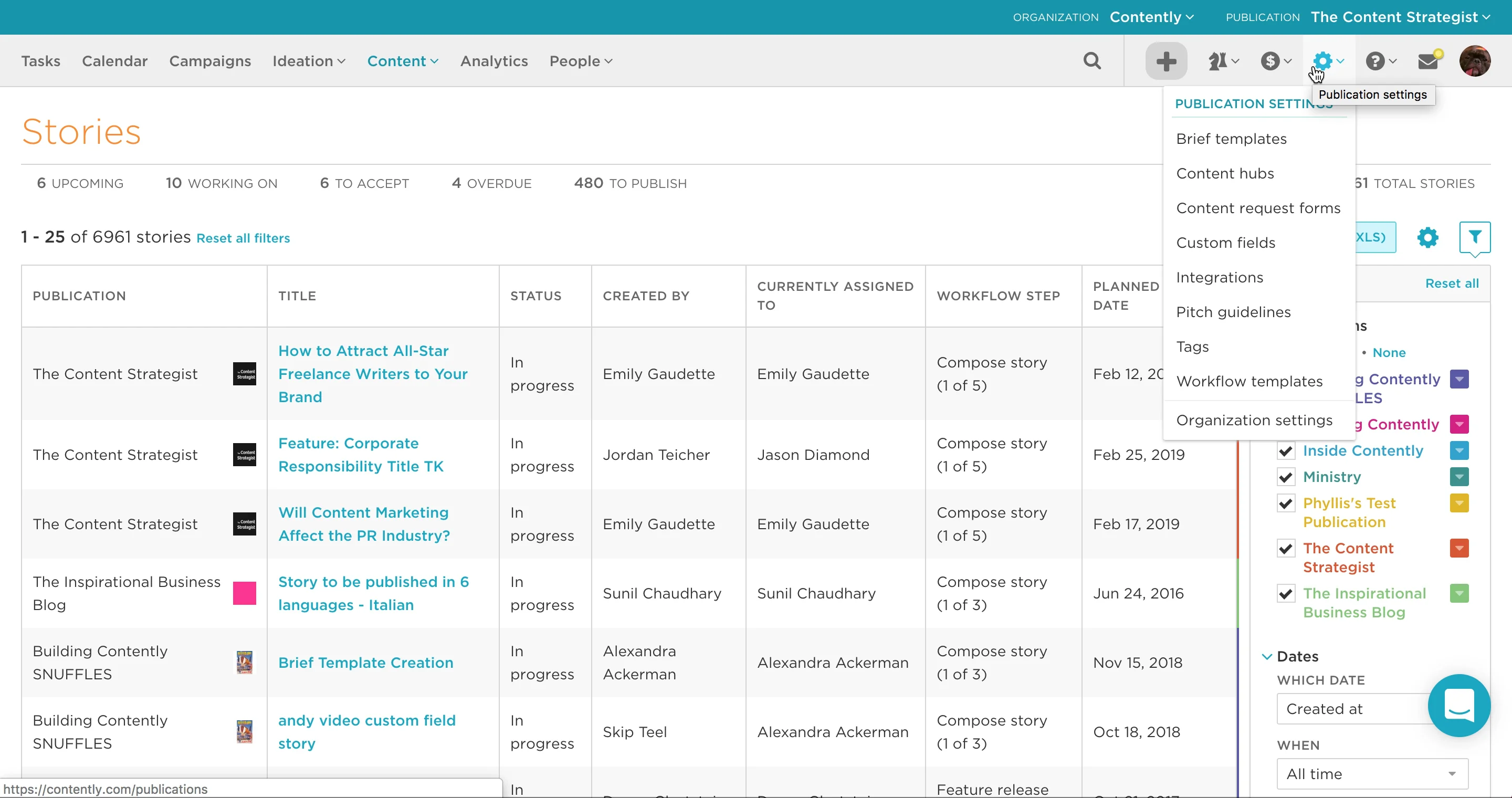1512x798 pixels.
Task: Open green swatch for Inspirational Business Blog
Action: [x=1459, y=594]
